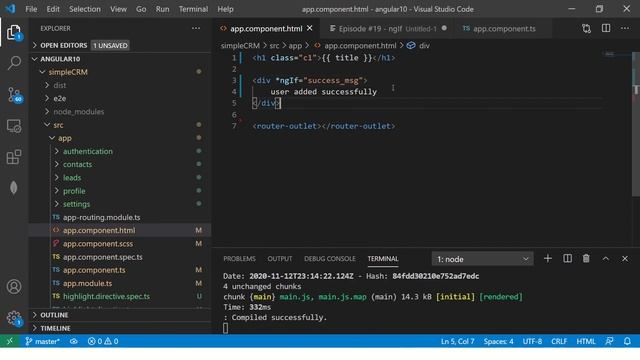Open the Explorer view in activity bar
The image size is (640, 360).
[14, 32]
